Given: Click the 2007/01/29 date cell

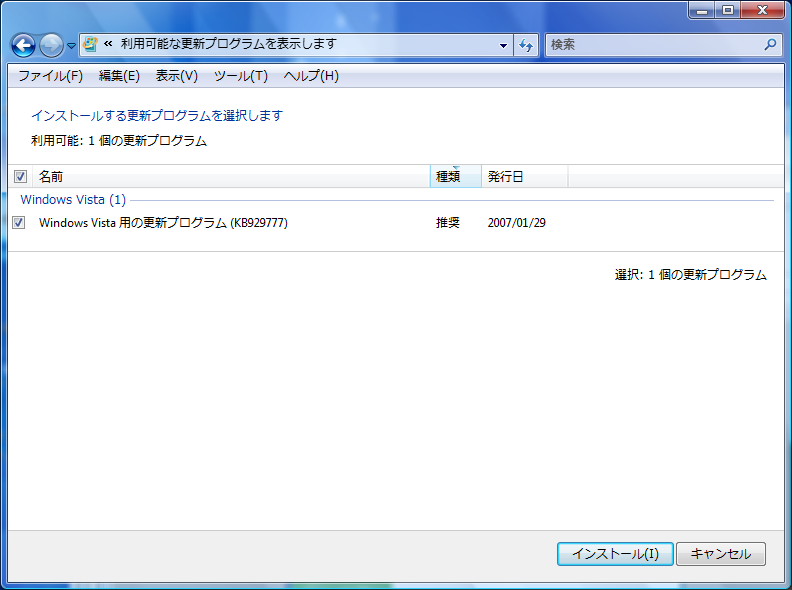Looking at the screenshot, I should 517,223.
